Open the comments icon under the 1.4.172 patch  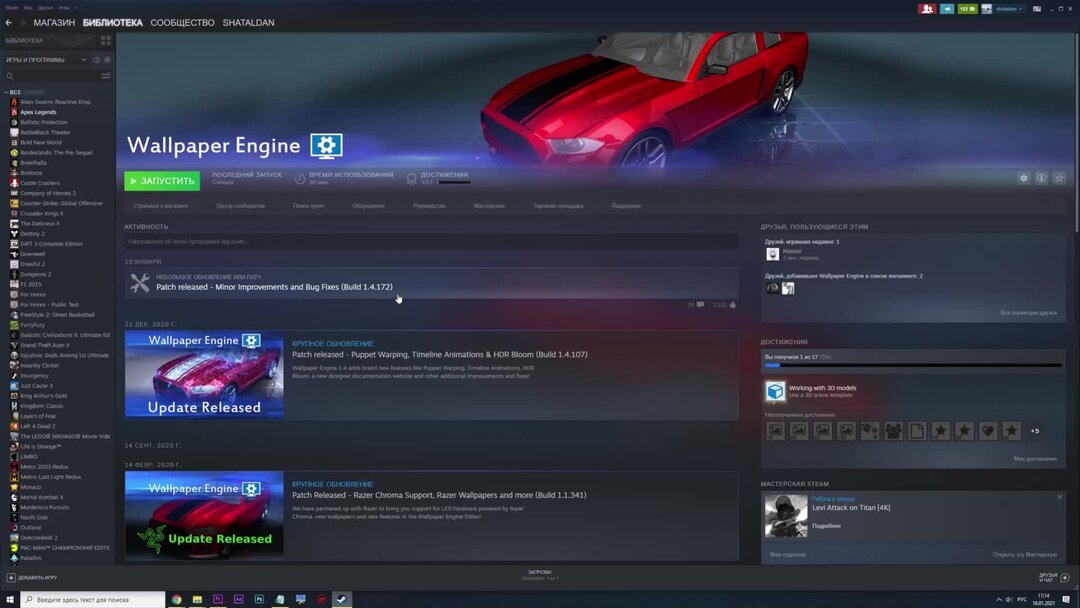(700, 304)
